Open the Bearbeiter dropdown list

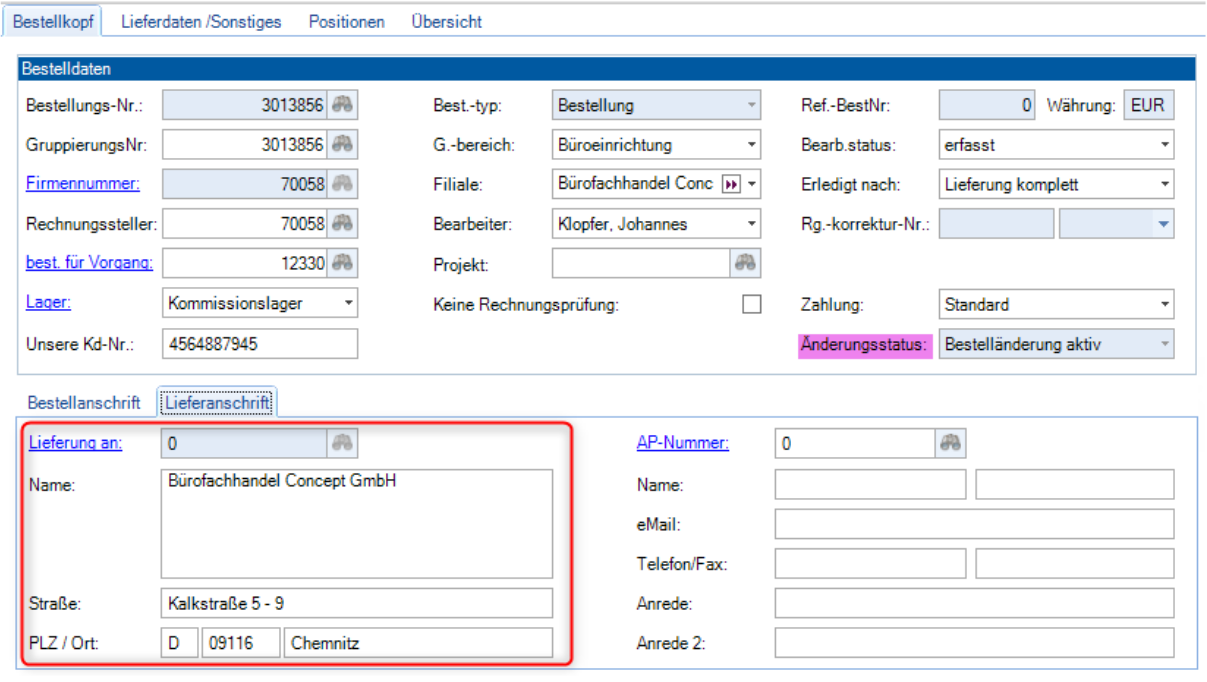(x=751, y=224)
